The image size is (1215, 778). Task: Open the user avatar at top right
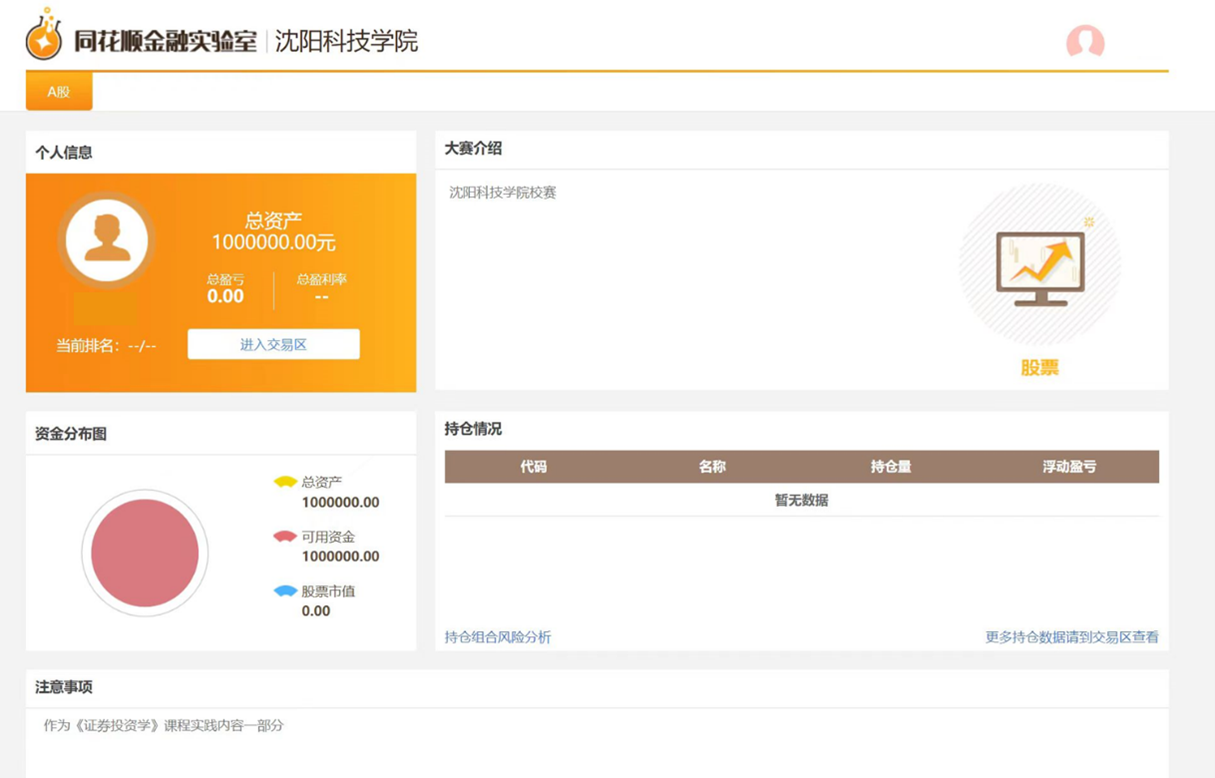point(1085,42)
